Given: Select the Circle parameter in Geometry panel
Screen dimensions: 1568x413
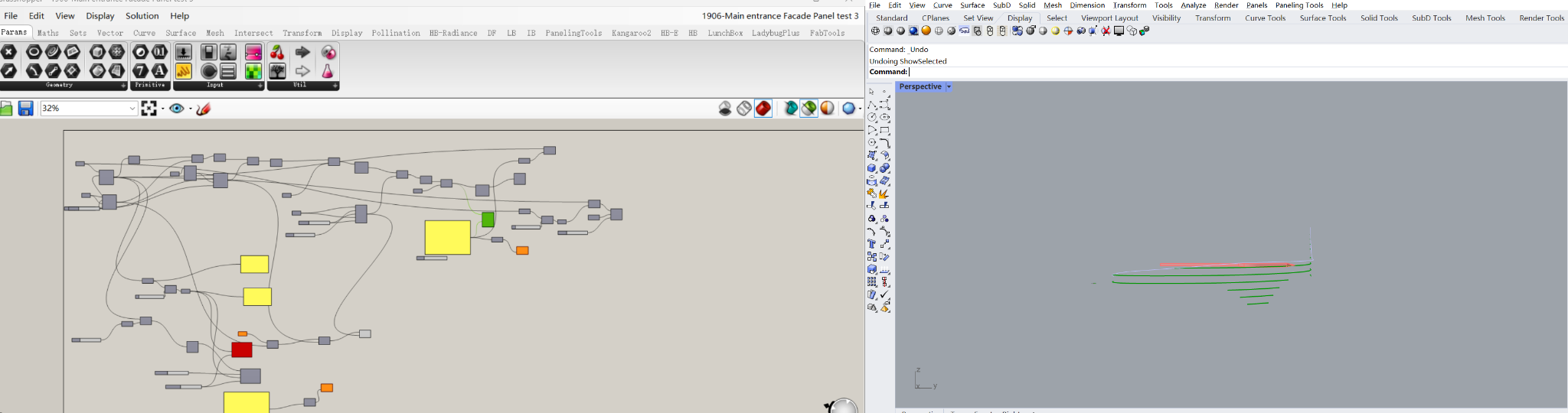Looking at the screenshot, I should coord(34,52).
